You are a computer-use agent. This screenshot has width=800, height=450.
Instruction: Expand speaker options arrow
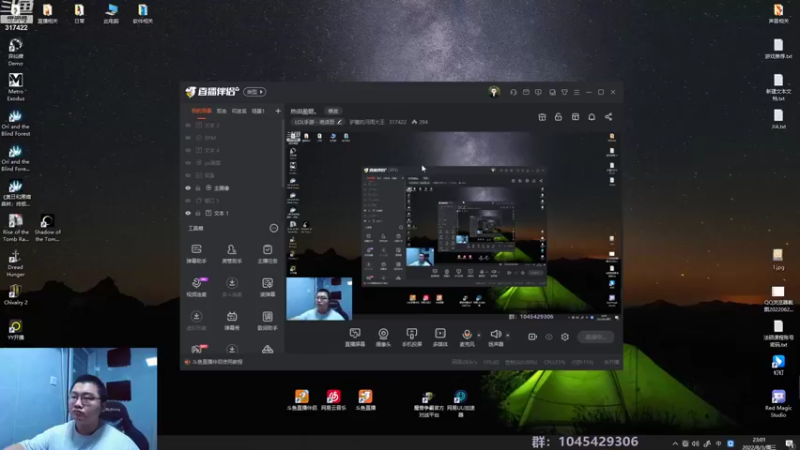[507, 335]
